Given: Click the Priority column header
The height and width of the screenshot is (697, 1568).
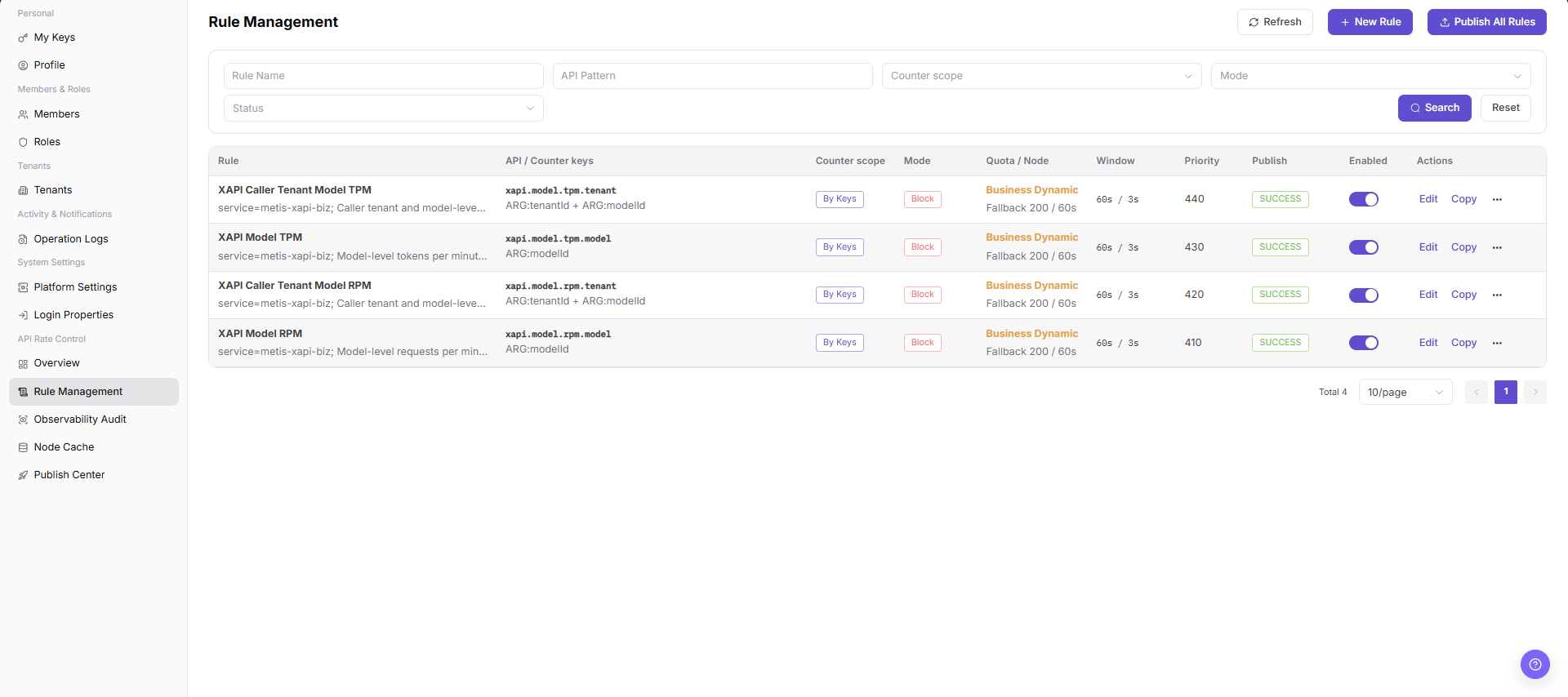Looking at the screenshot, I should click(1201, 161).
